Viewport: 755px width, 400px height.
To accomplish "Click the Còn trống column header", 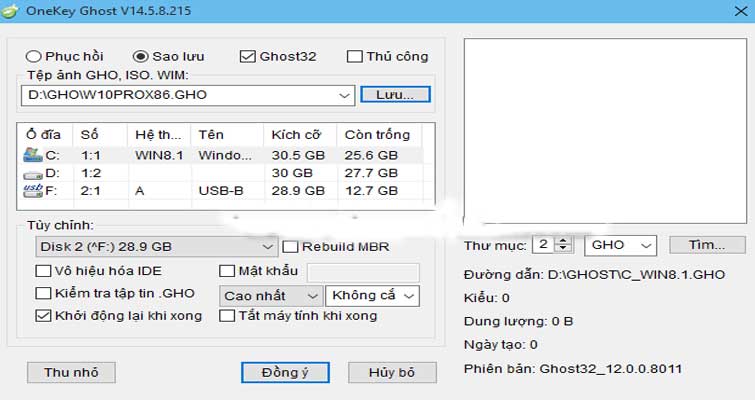I will [x=379, y=134].
